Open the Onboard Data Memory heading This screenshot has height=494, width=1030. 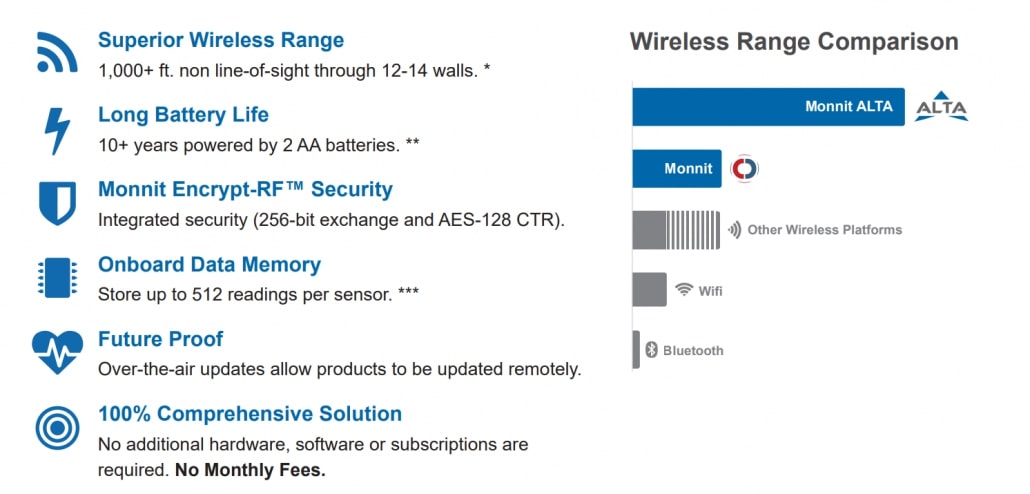click(209, 265)
